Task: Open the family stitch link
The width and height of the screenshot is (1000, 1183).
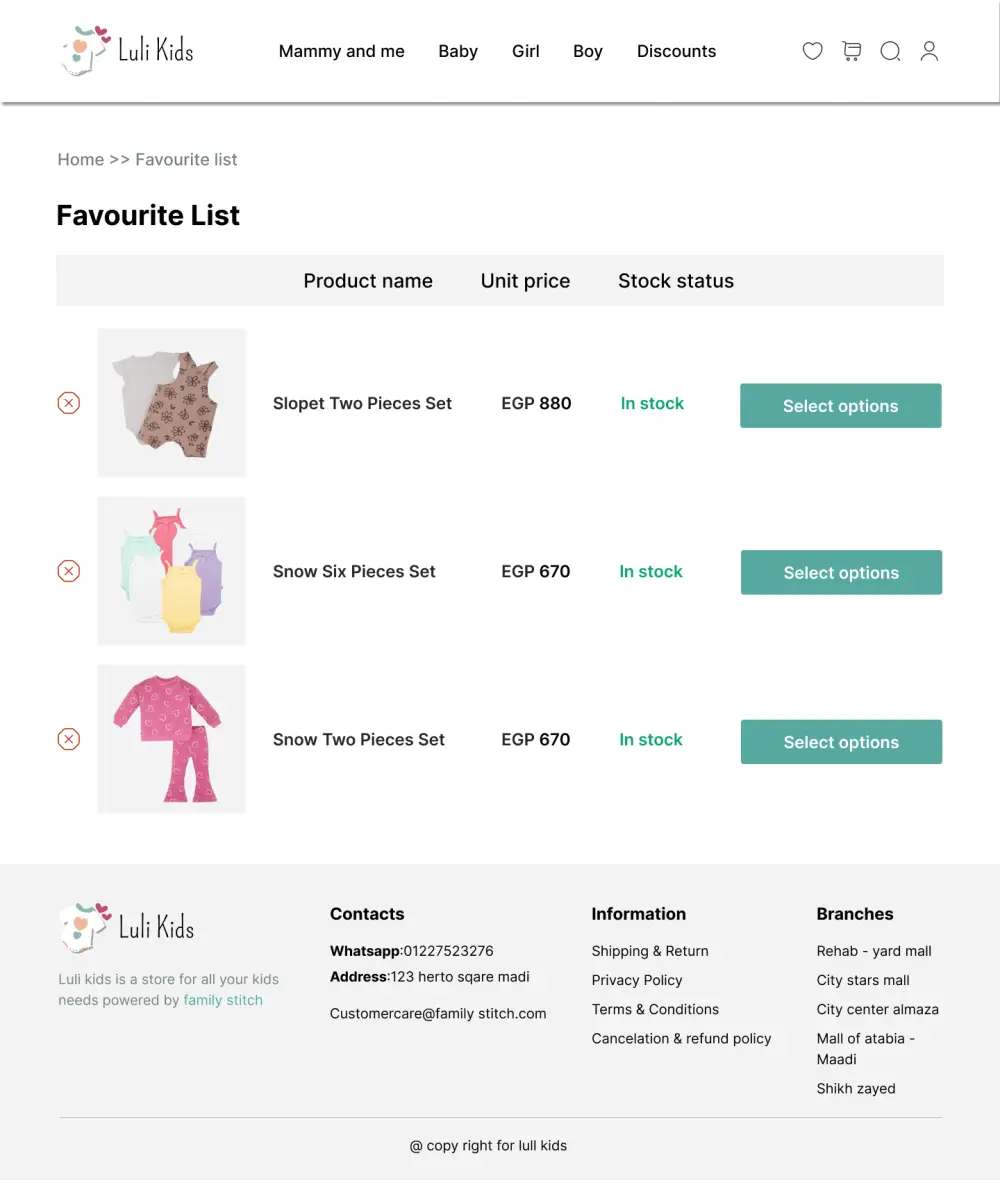Action: click(x=223, y=1000)
